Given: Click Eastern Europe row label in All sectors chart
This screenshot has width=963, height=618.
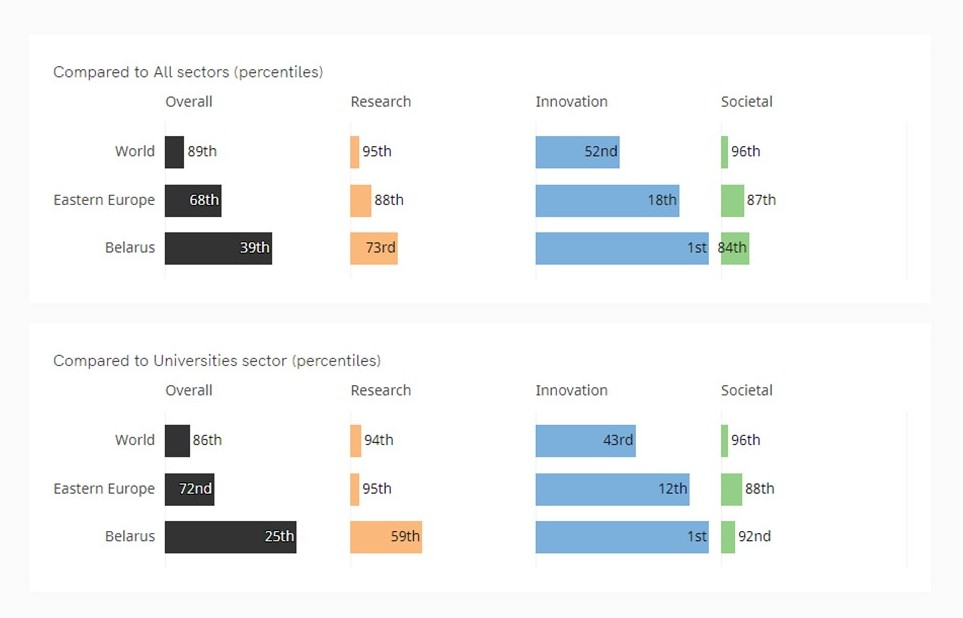Looking at the screenshot, I should (x=104, y=200).
